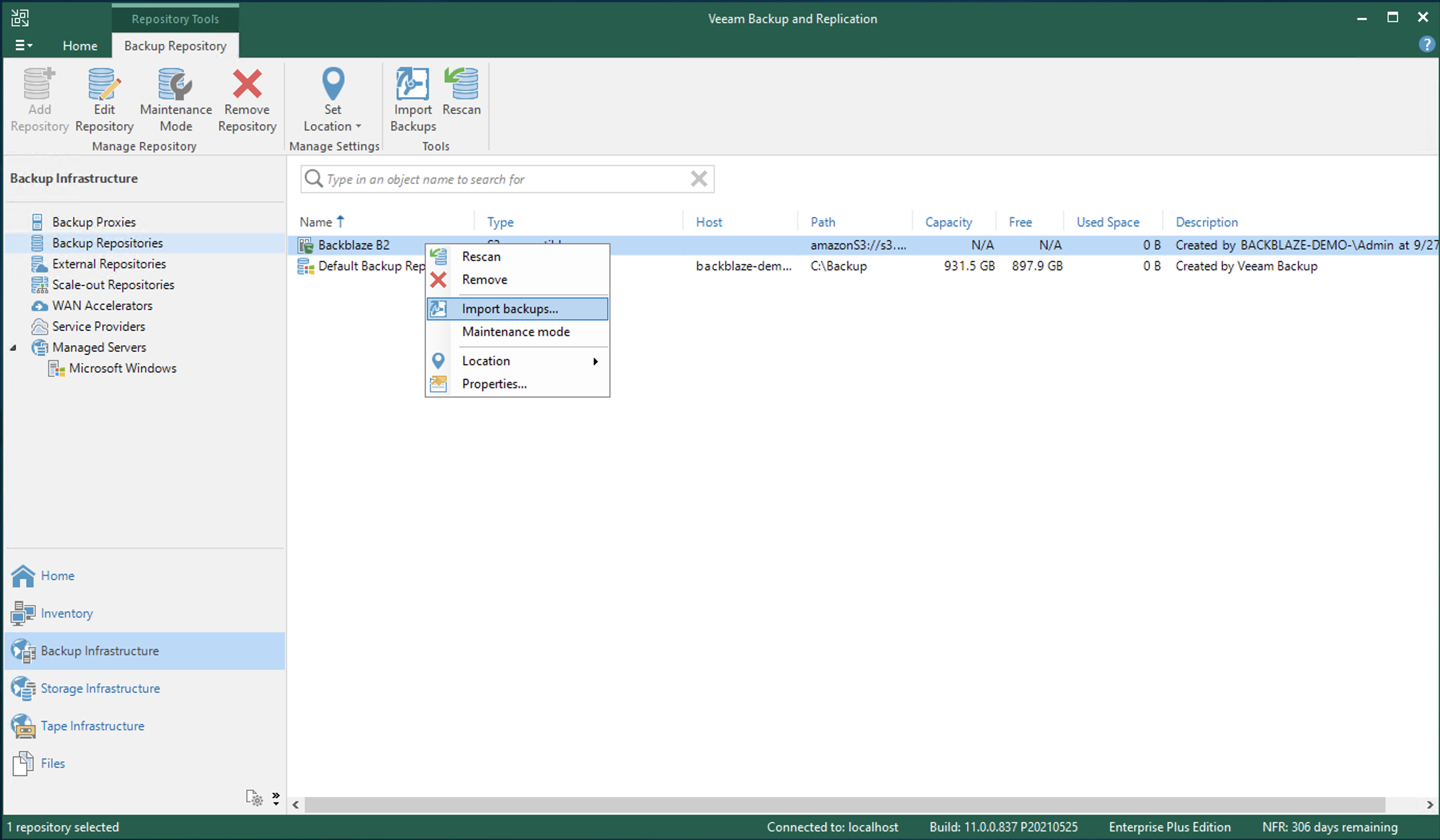The image size is (1440, 840).
Task: Click Connected to: localhost status text
Action: 832,827
